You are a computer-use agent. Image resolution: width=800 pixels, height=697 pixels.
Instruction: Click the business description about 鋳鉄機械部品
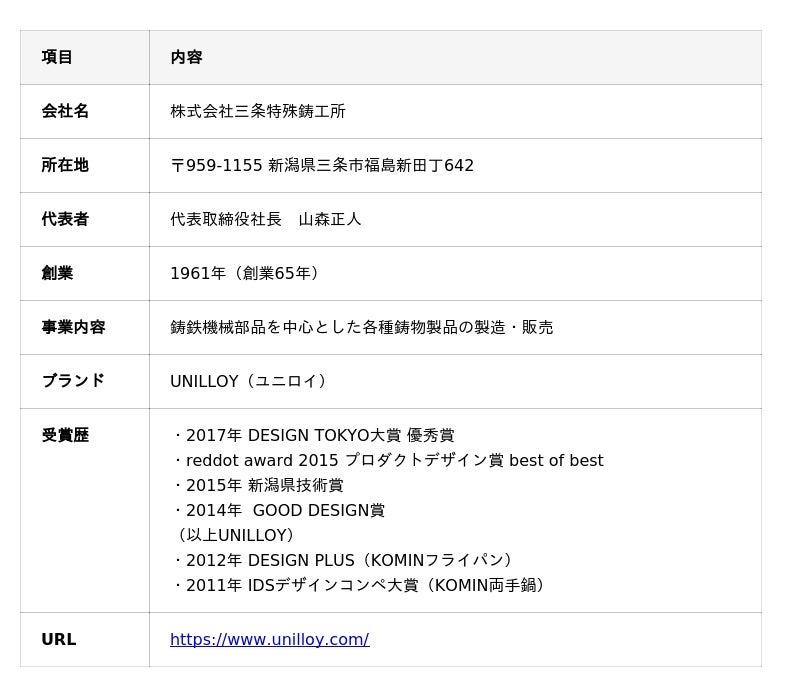[362, 327]
